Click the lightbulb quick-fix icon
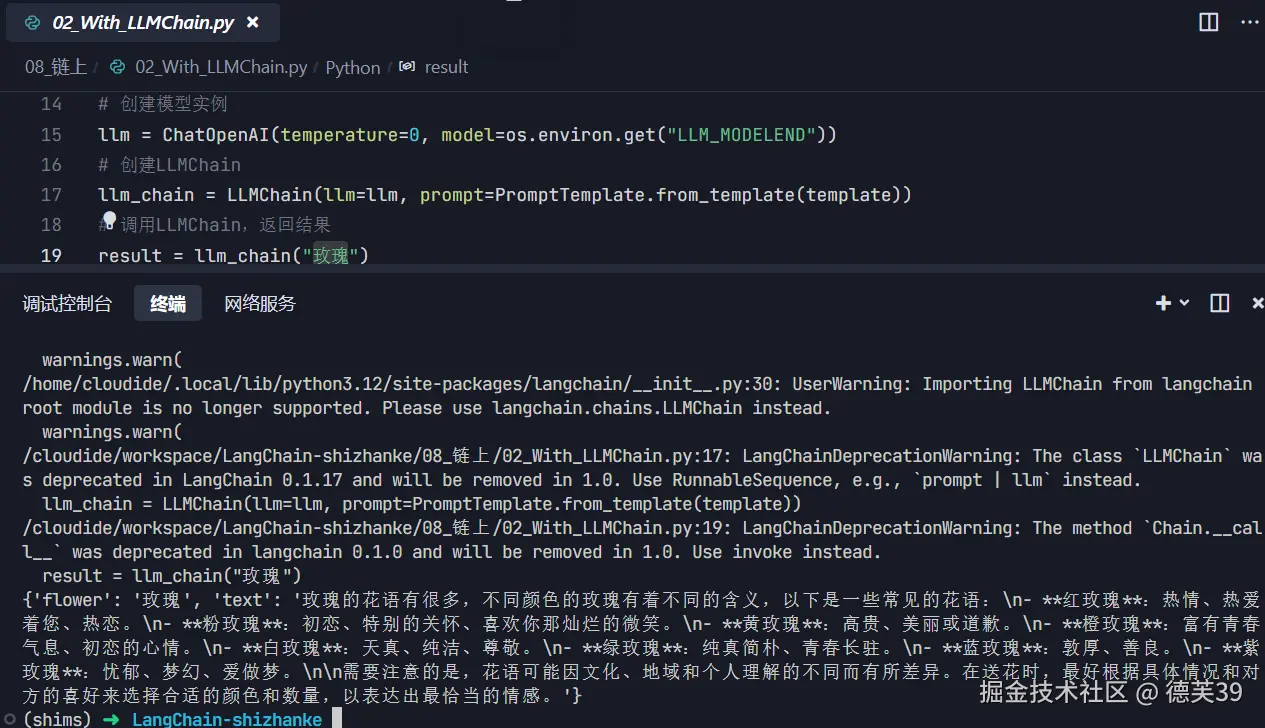Screen dimensions: 1265x728 [108, 220]
